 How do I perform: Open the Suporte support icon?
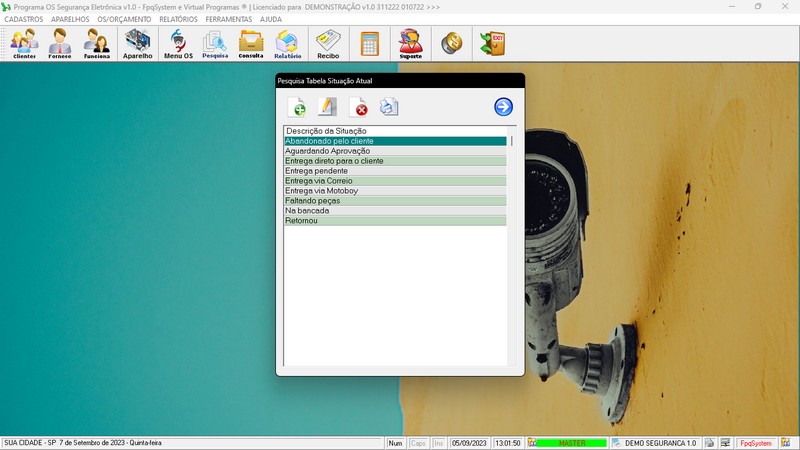(x=411, y=44)
